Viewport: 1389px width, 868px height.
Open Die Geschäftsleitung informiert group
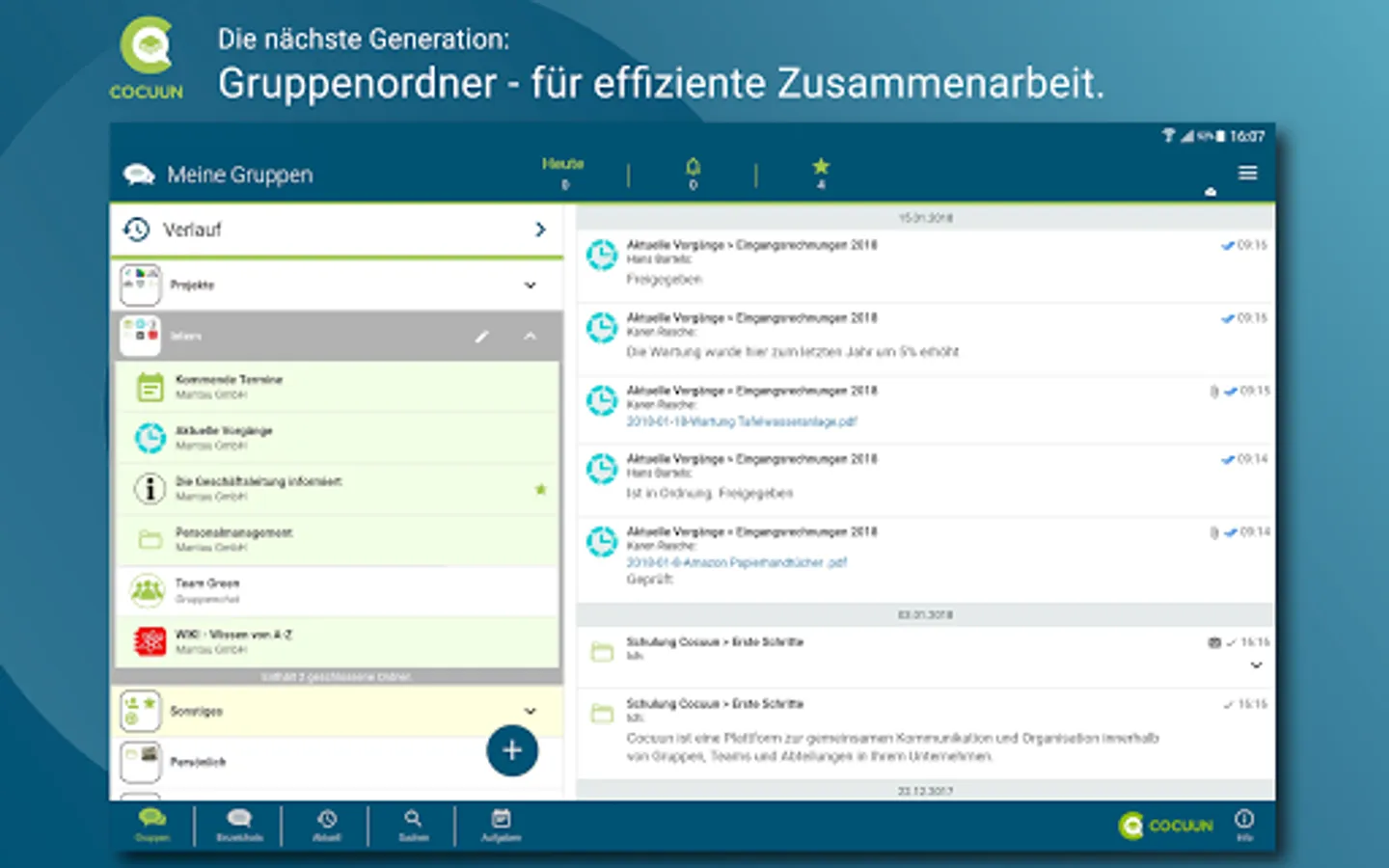[338, 489]
